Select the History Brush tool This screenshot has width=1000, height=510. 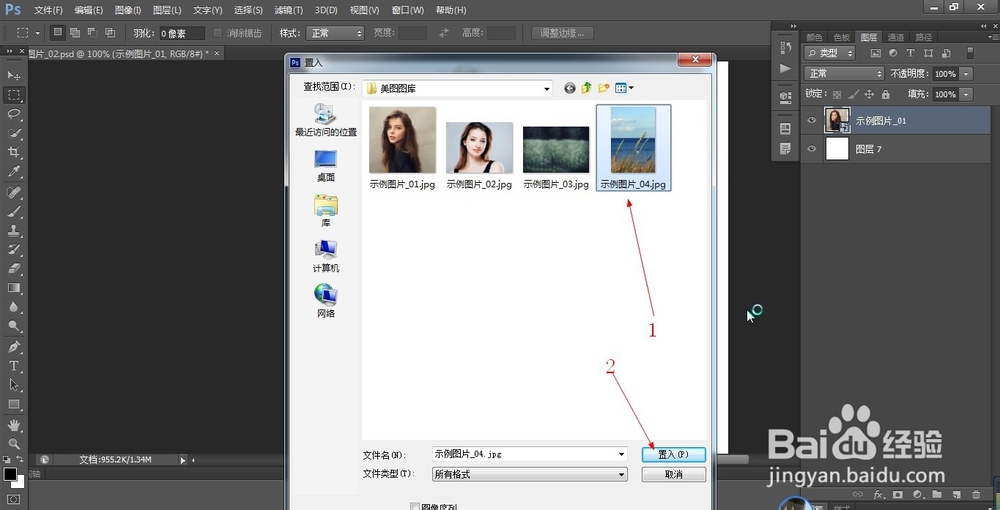pos(13,249)
